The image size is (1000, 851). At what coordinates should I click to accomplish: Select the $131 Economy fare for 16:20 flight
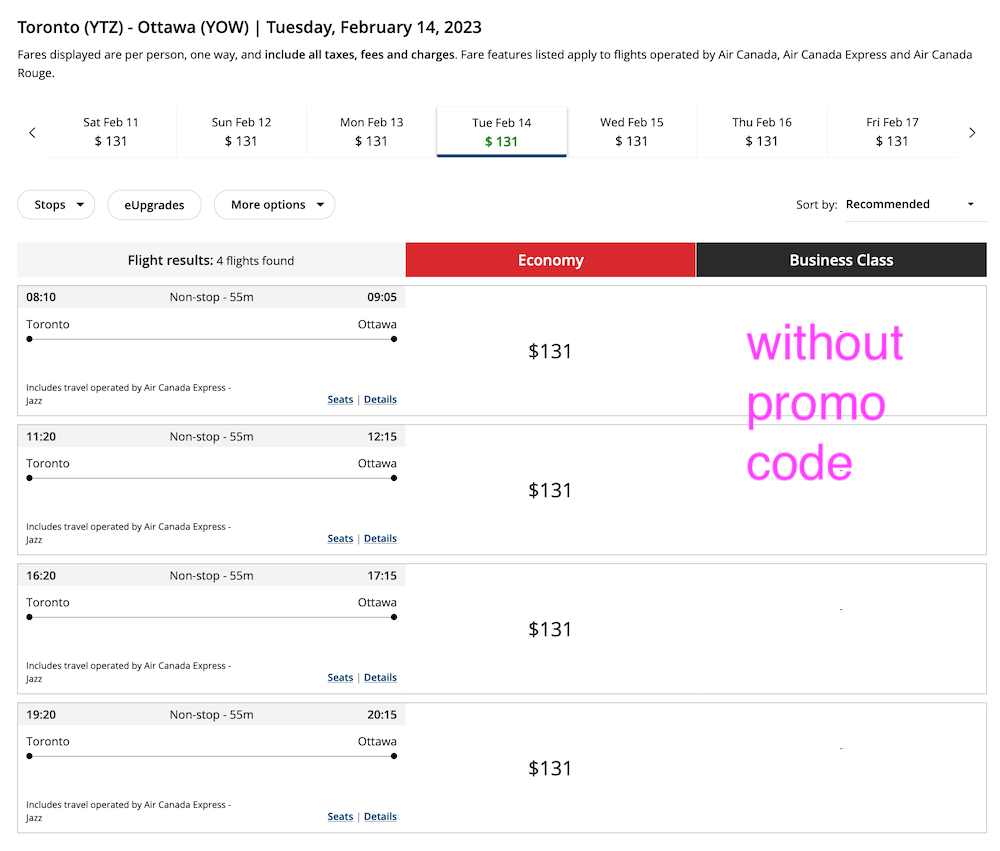[x=550, y=629]
